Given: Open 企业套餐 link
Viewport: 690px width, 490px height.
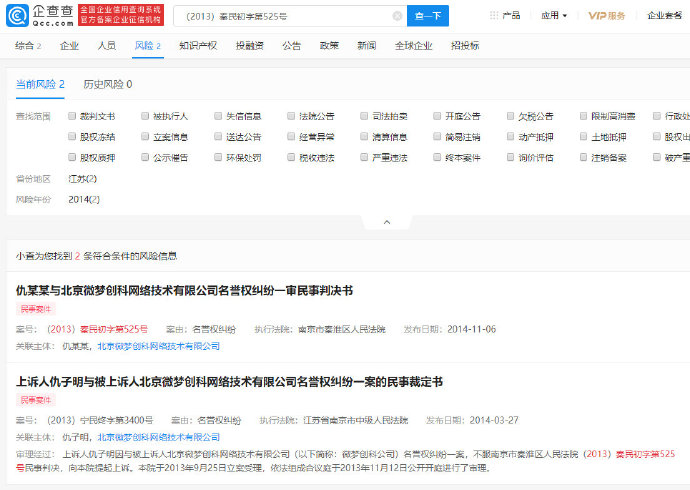Looking at the screenshot, I should (x=664, y=15).
